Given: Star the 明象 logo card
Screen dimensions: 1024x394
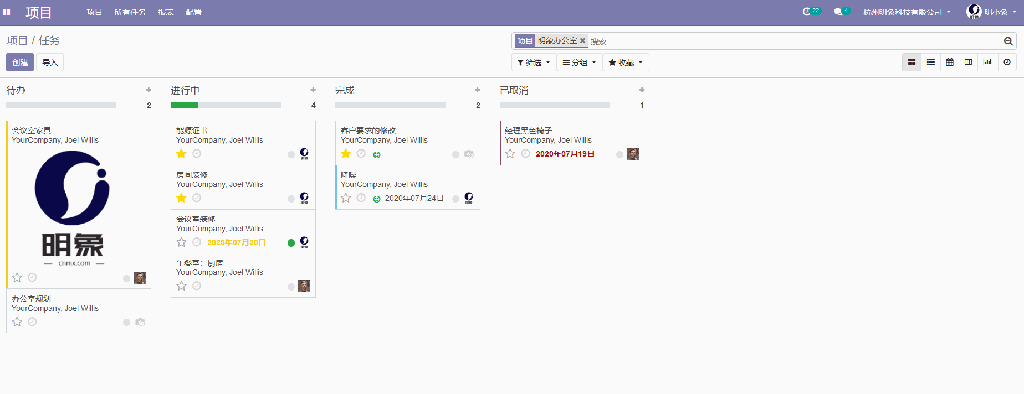Looking at the screenshot, I should [17, 278].
